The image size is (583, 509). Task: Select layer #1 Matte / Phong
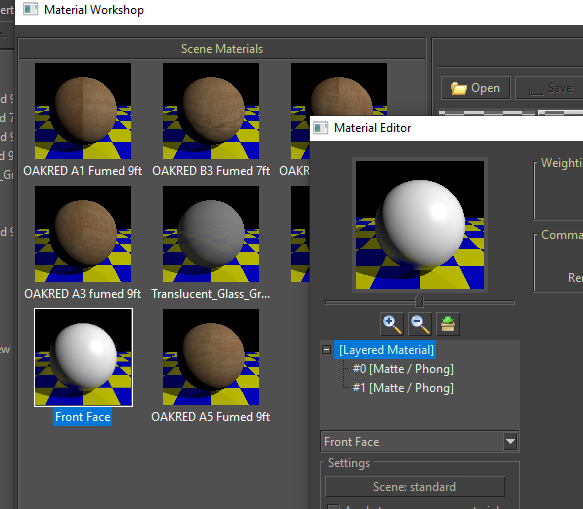(x=403, y=388)
